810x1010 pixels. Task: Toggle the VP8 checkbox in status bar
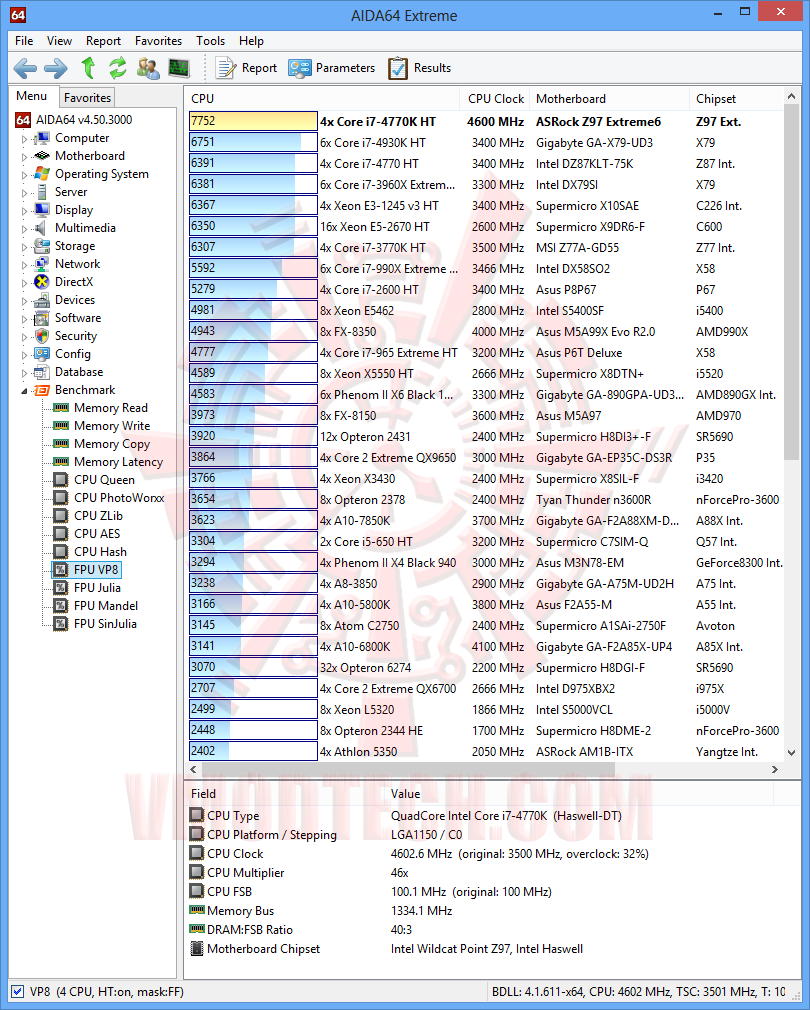[18, 991]
